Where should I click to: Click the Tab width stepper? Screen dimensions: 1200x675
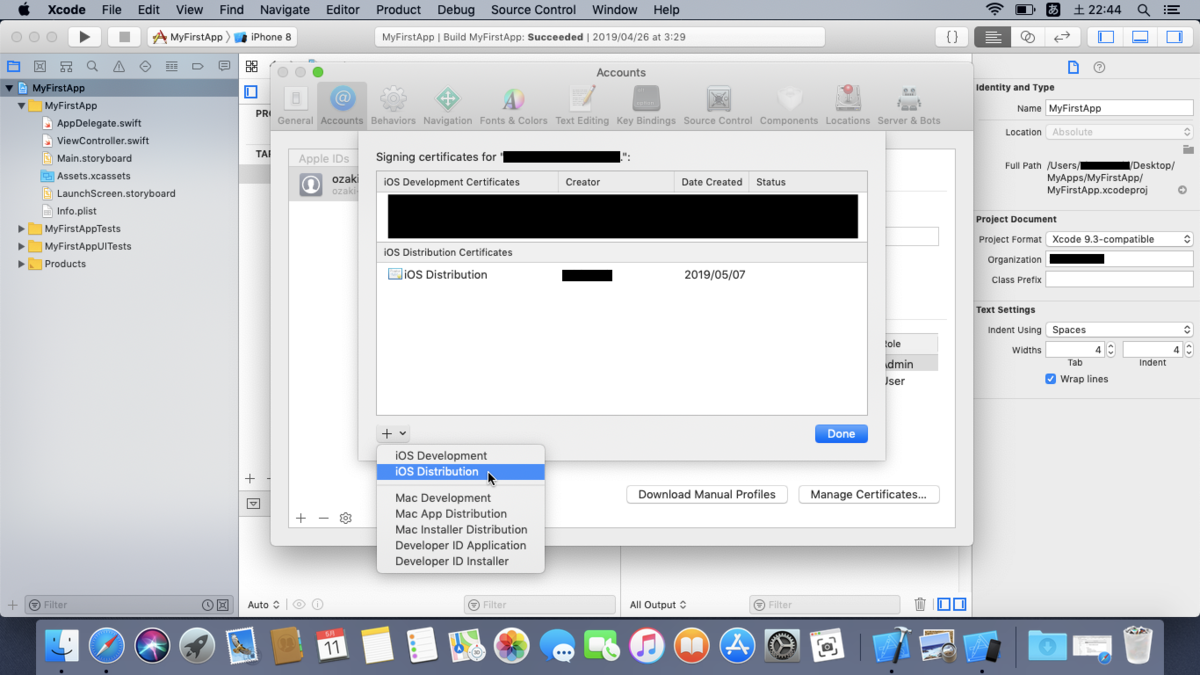pyautogui.click(x=1110, y=350)
